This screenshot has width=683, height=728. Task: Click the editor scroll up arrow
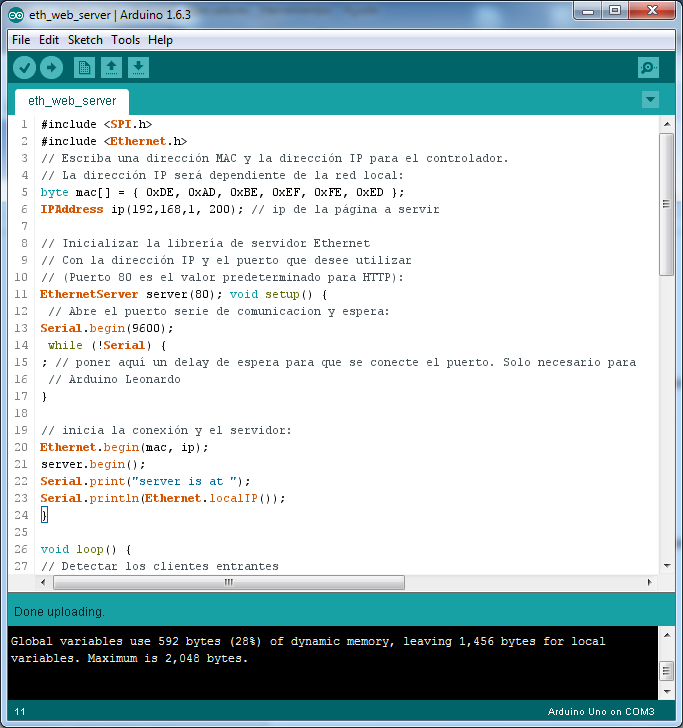(667, 124)
